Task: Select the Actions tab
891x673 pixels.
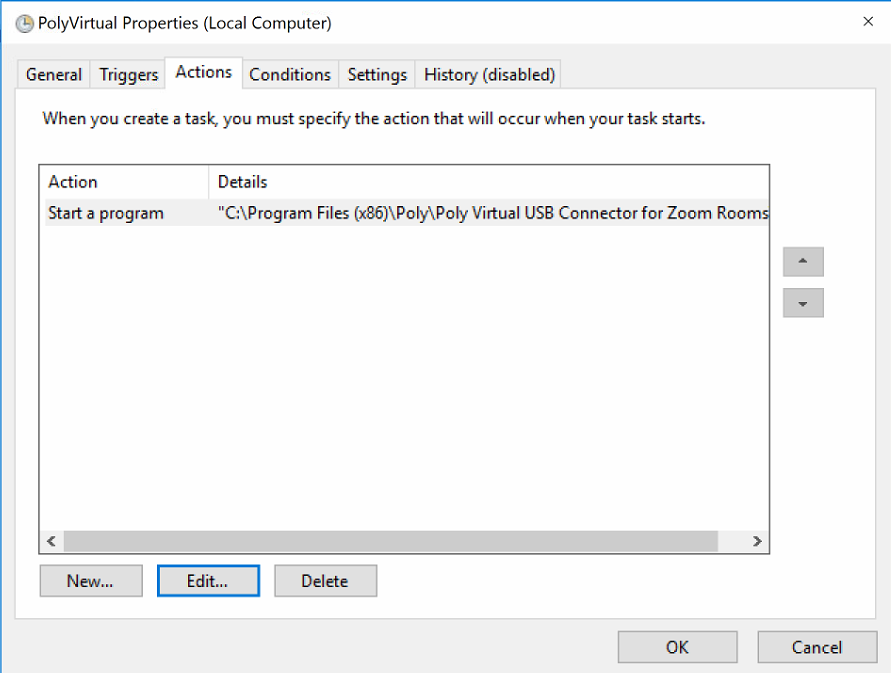Action: click(203, 72)
